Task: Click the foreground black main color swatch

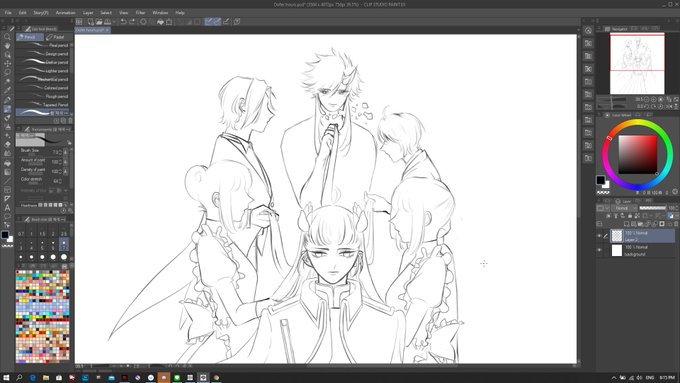Action: click(600, 180)
